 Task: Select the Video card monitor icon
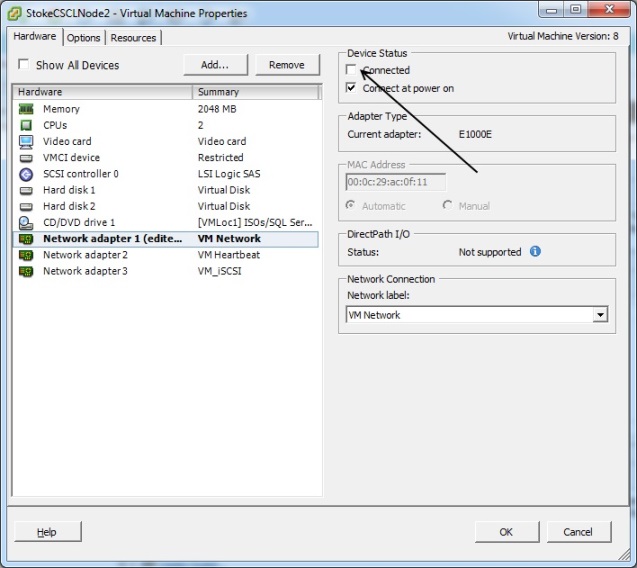[x=26, y=141]
